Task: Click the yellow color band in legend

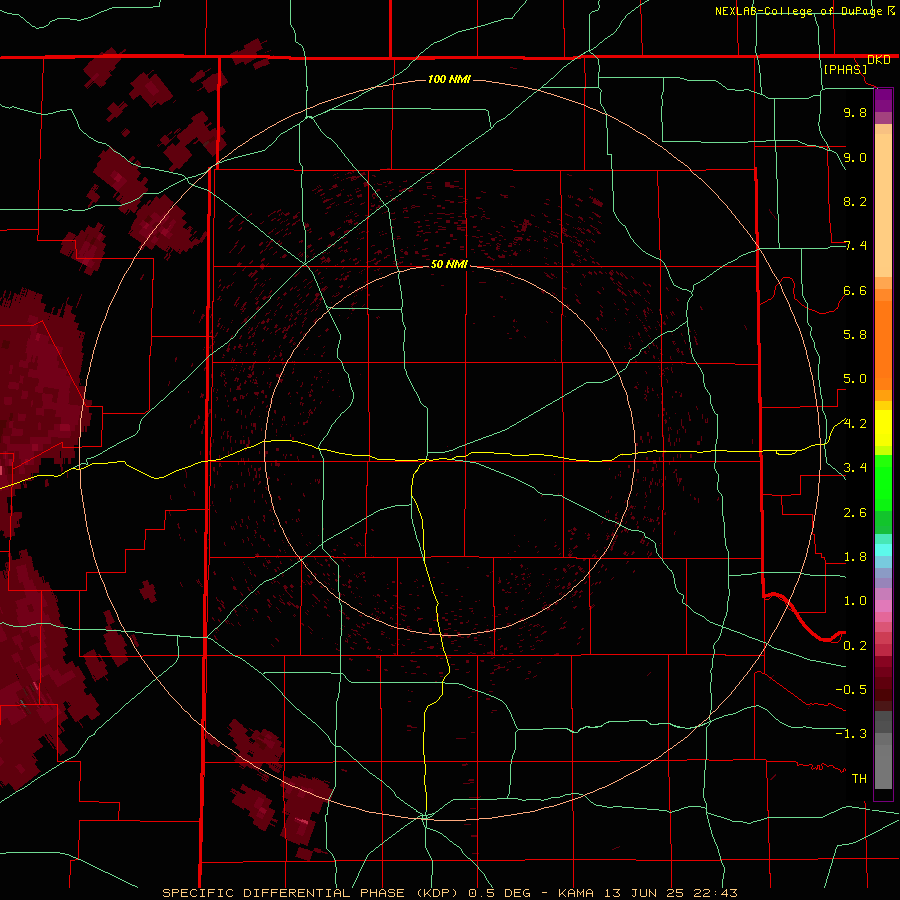Action: (883, 428)
